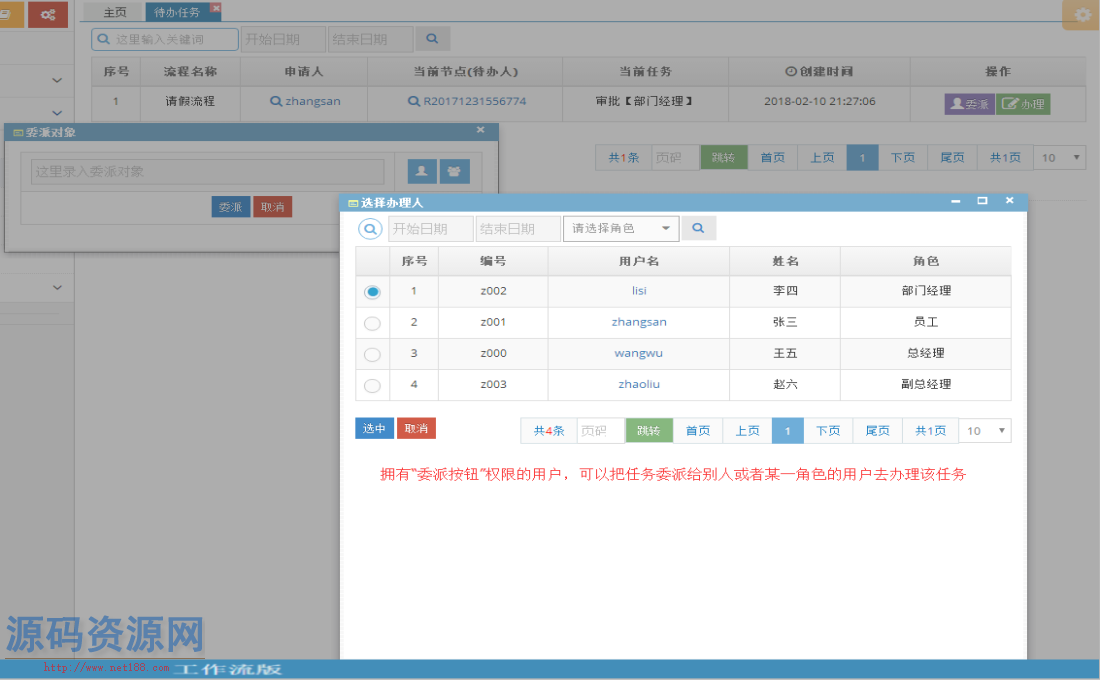Click 下页 in the dialog pager
The image size is (1100, 680).
click(x=829, y=430)
